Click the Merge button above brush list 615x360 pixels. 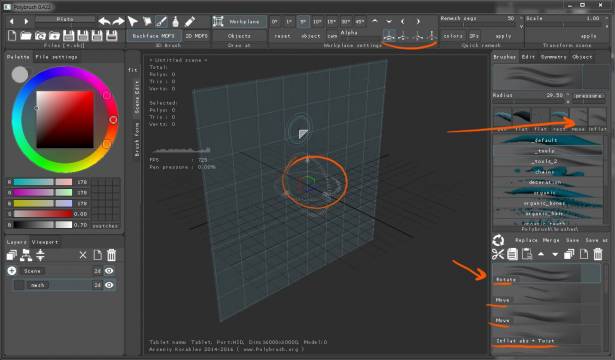(551, 240)
